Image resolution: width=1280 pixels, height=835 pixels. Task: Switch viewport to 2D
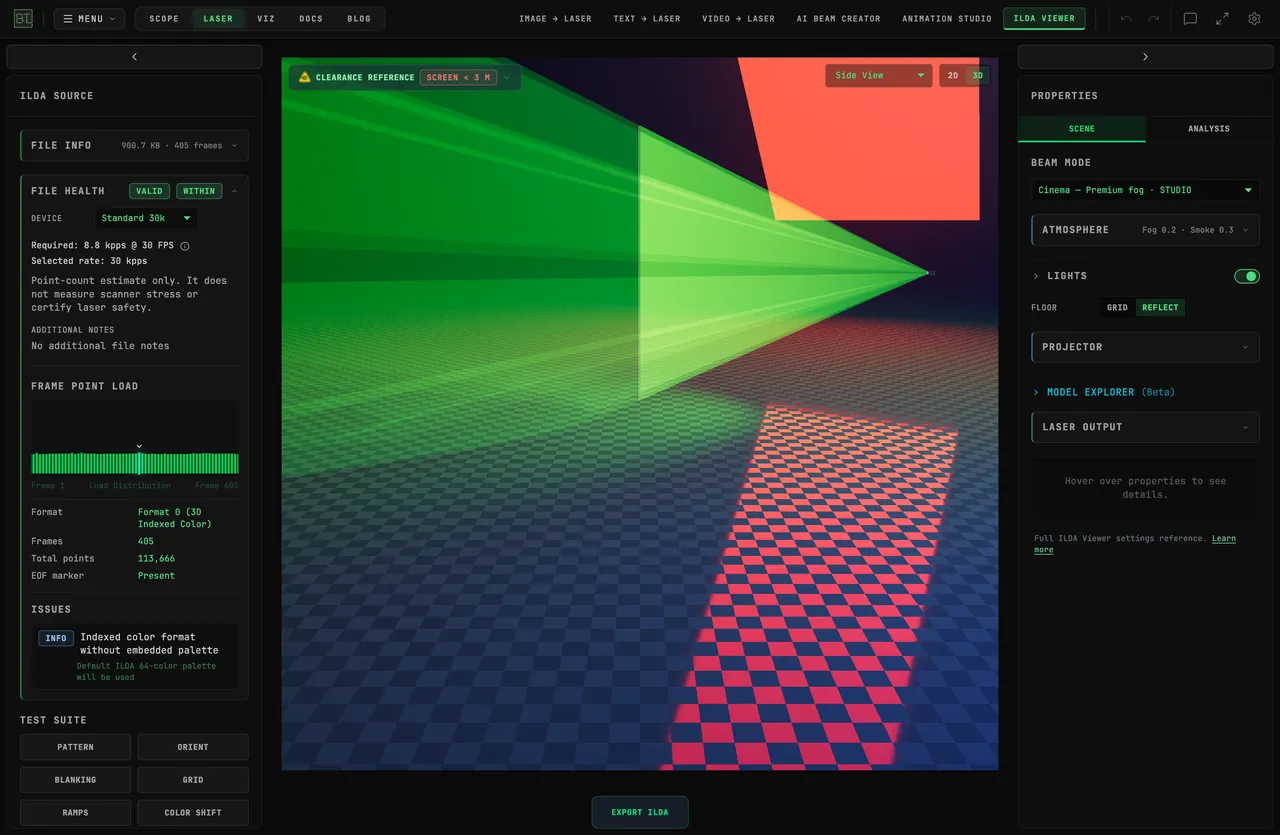tap(953, 76)
